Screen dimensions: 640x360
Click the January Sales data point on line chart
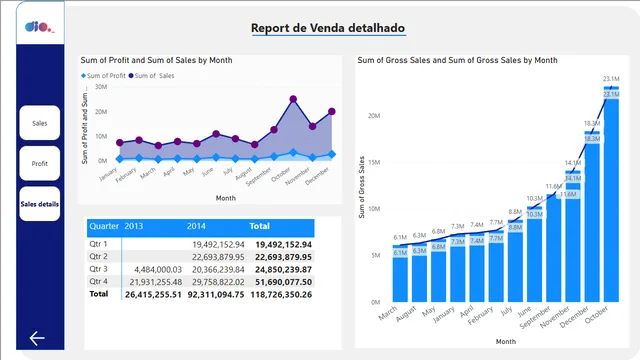click(120, 143)
